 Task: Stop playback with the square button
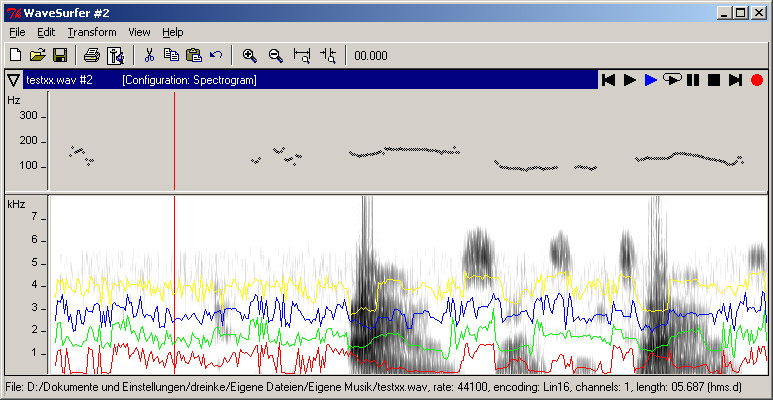714,80
